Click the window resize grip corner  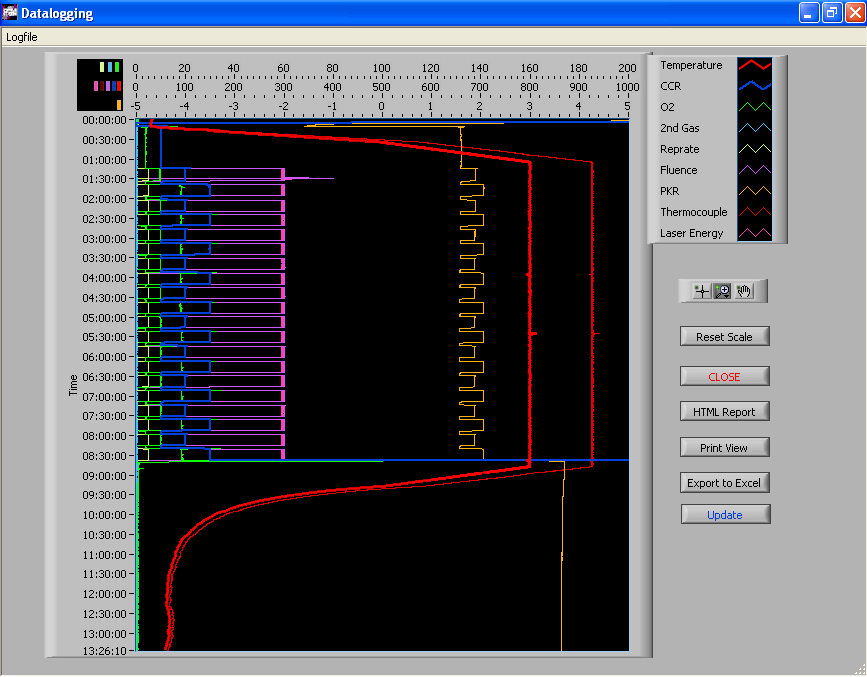coord(860,669)
